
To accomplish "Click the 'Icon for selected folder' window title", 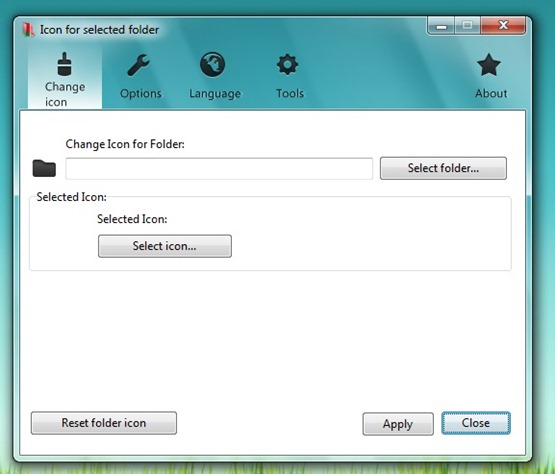I will [99, 30].
